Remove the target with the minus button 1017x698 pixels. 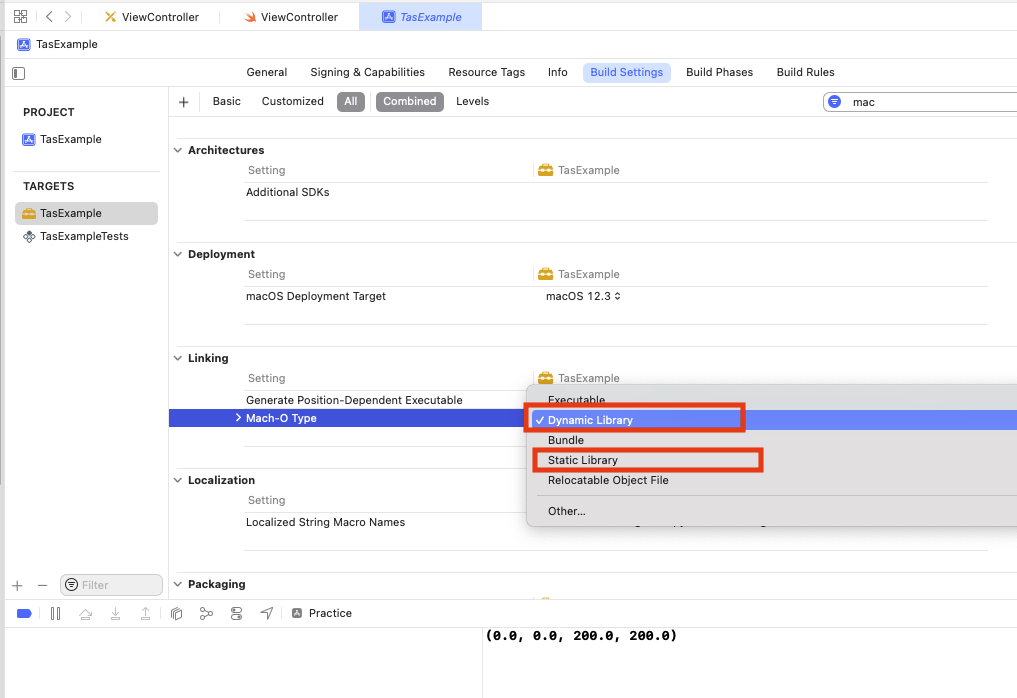pos(43,586)
